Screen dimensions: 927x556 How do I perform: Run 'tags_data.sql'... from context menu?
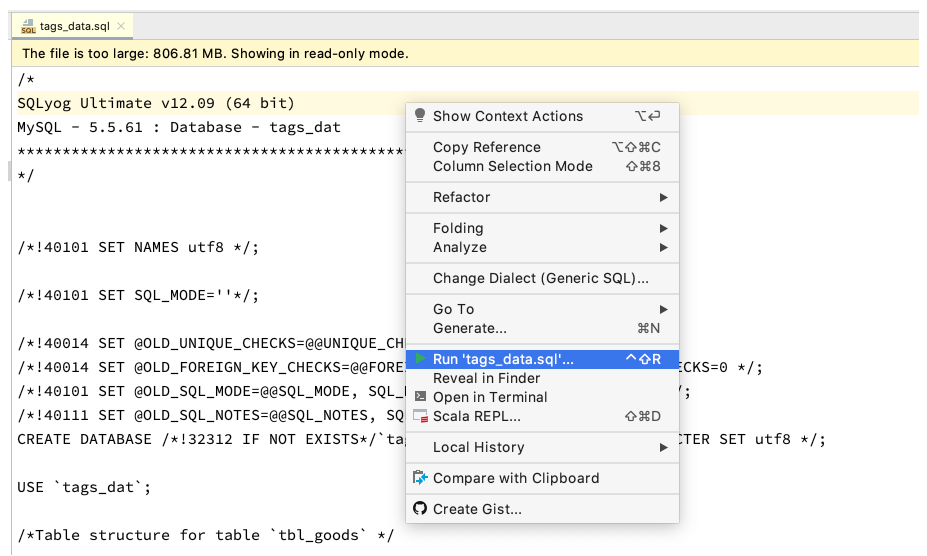coord(542,359)
